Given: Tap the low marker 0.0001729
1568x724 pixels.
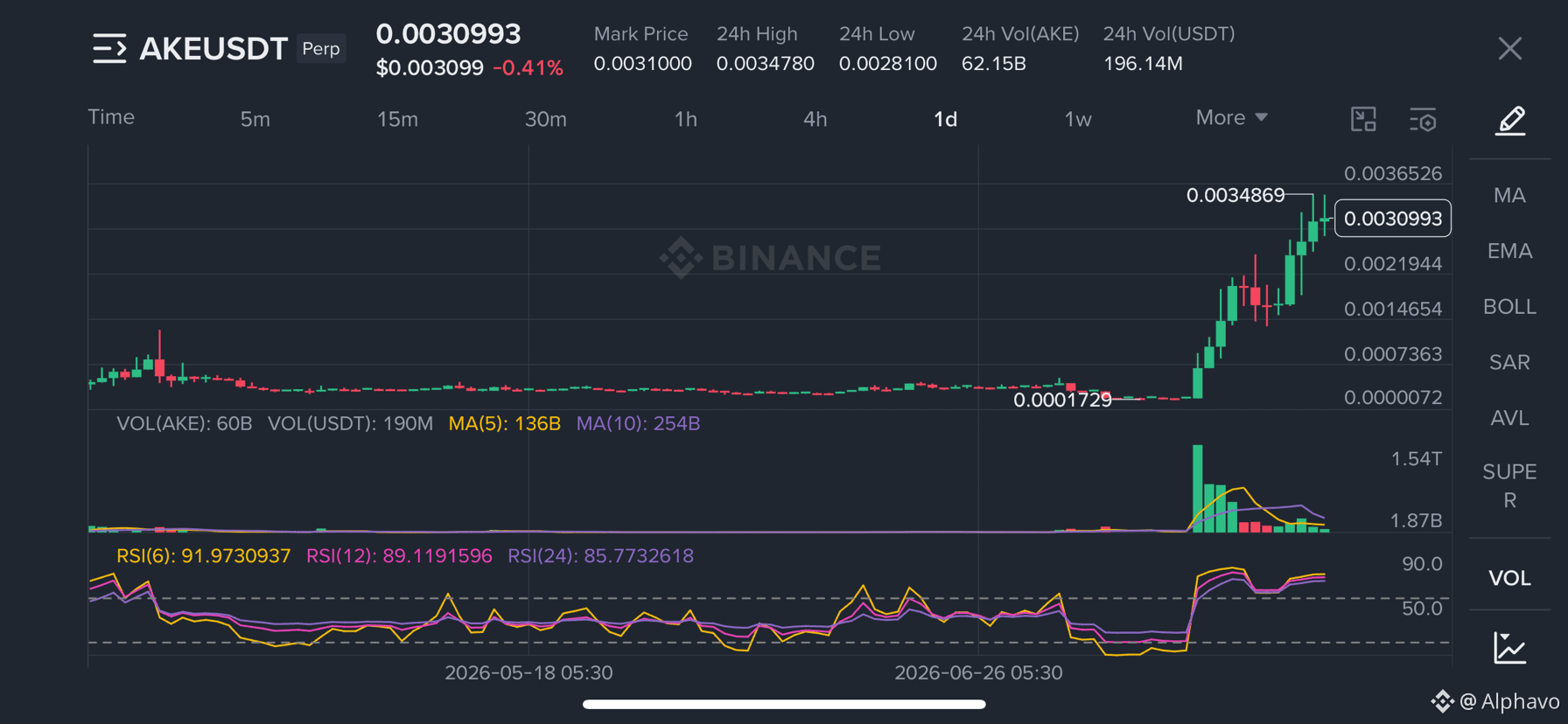Looking at the screenshot, I should (1062, 400).
